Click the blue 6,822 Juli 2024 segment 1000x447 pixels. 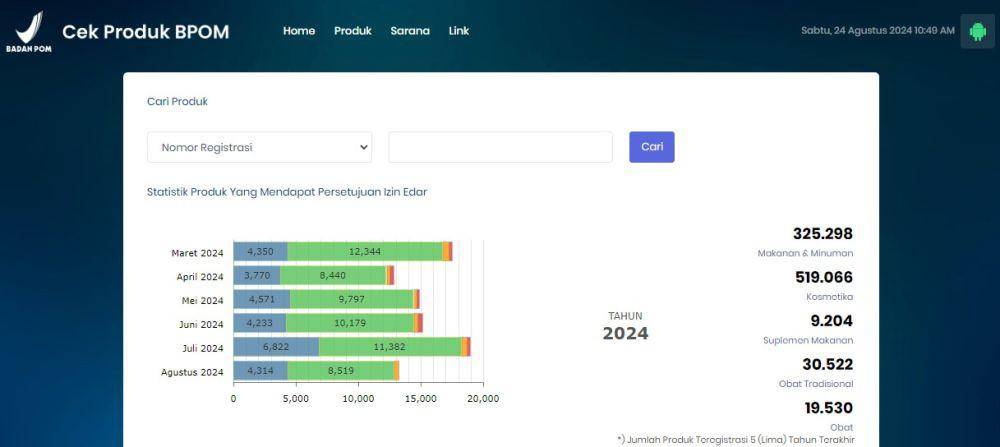click(x=276, y=347)
